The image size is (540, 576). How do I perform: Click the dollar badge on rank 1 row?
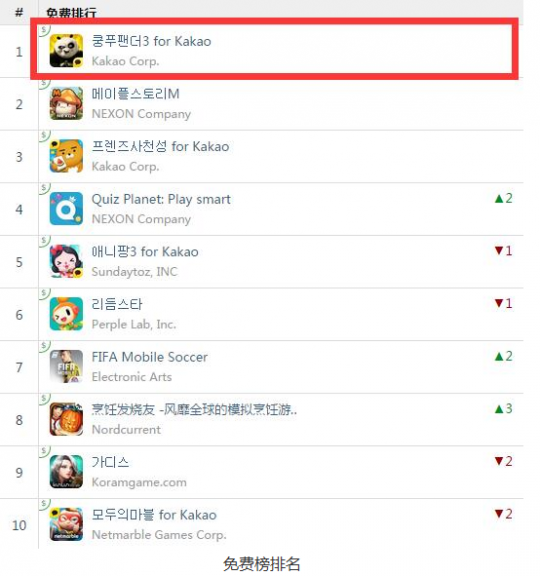tap(44, 29)
